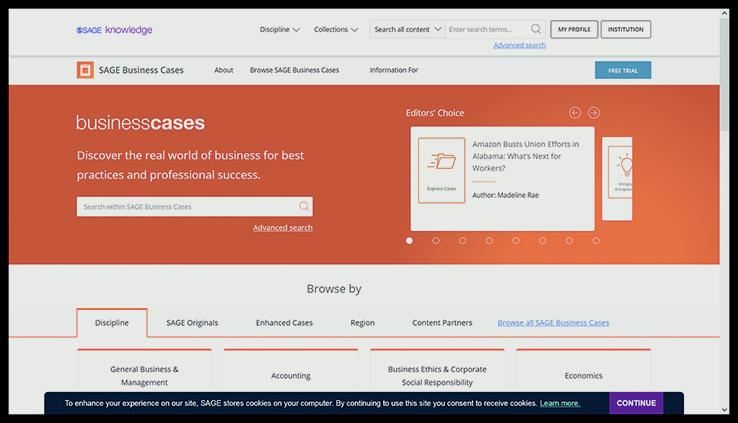This screenshot has height=423, width=738.
Task: Open the partially visible lightbulb case card
Action: pos(618,179)
